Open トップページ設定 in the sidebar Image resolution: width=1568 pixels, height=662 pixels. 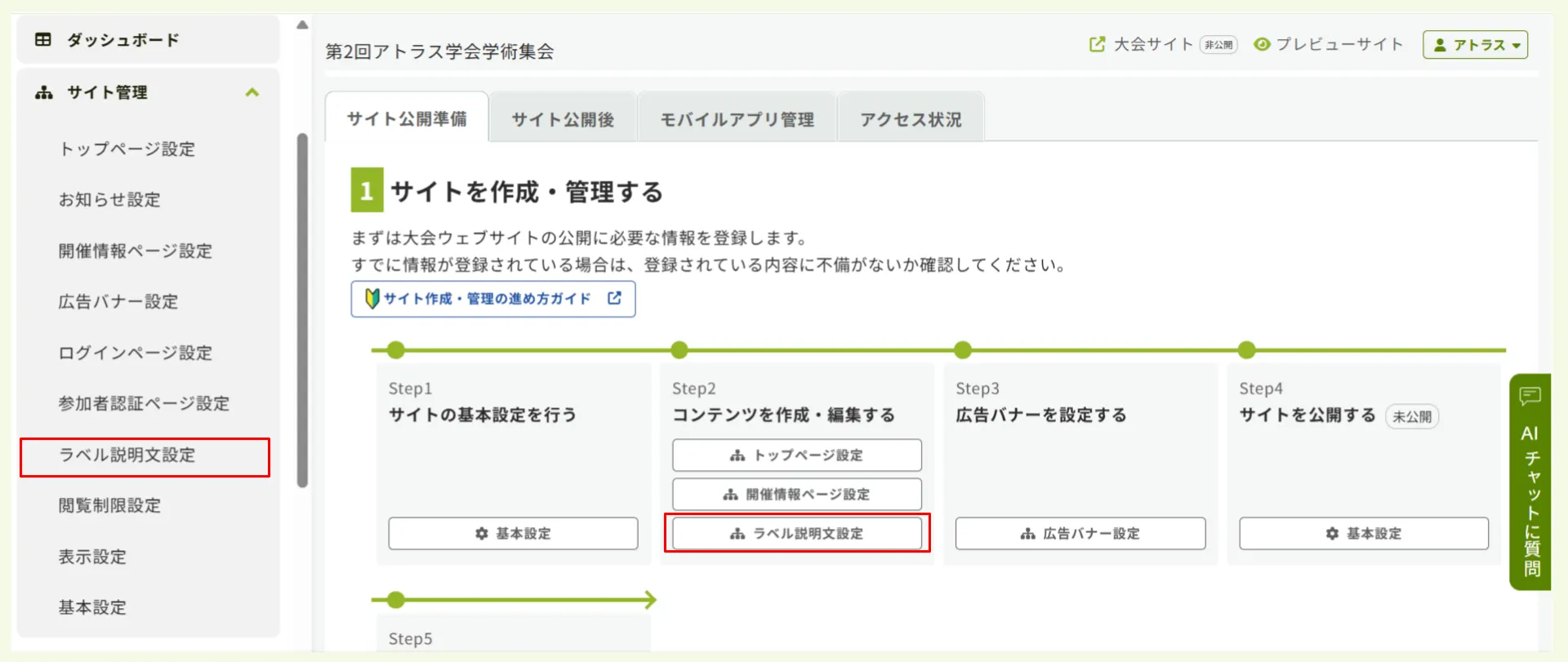pos(127,149)
